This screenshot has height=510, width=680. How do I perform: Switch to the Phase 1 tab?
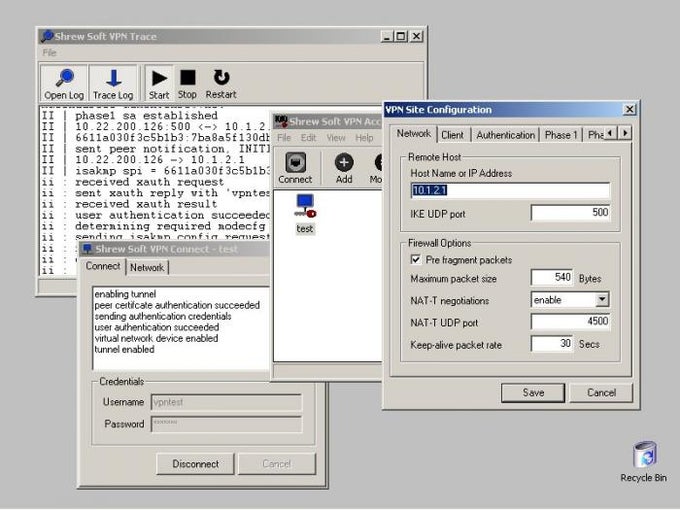coord(561,135)
